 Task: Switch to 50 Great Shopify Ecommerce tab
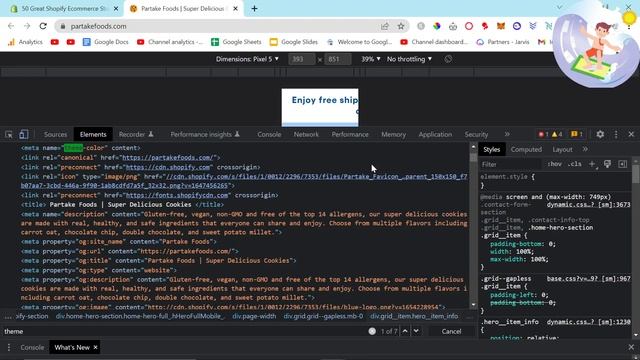[64, 9]
